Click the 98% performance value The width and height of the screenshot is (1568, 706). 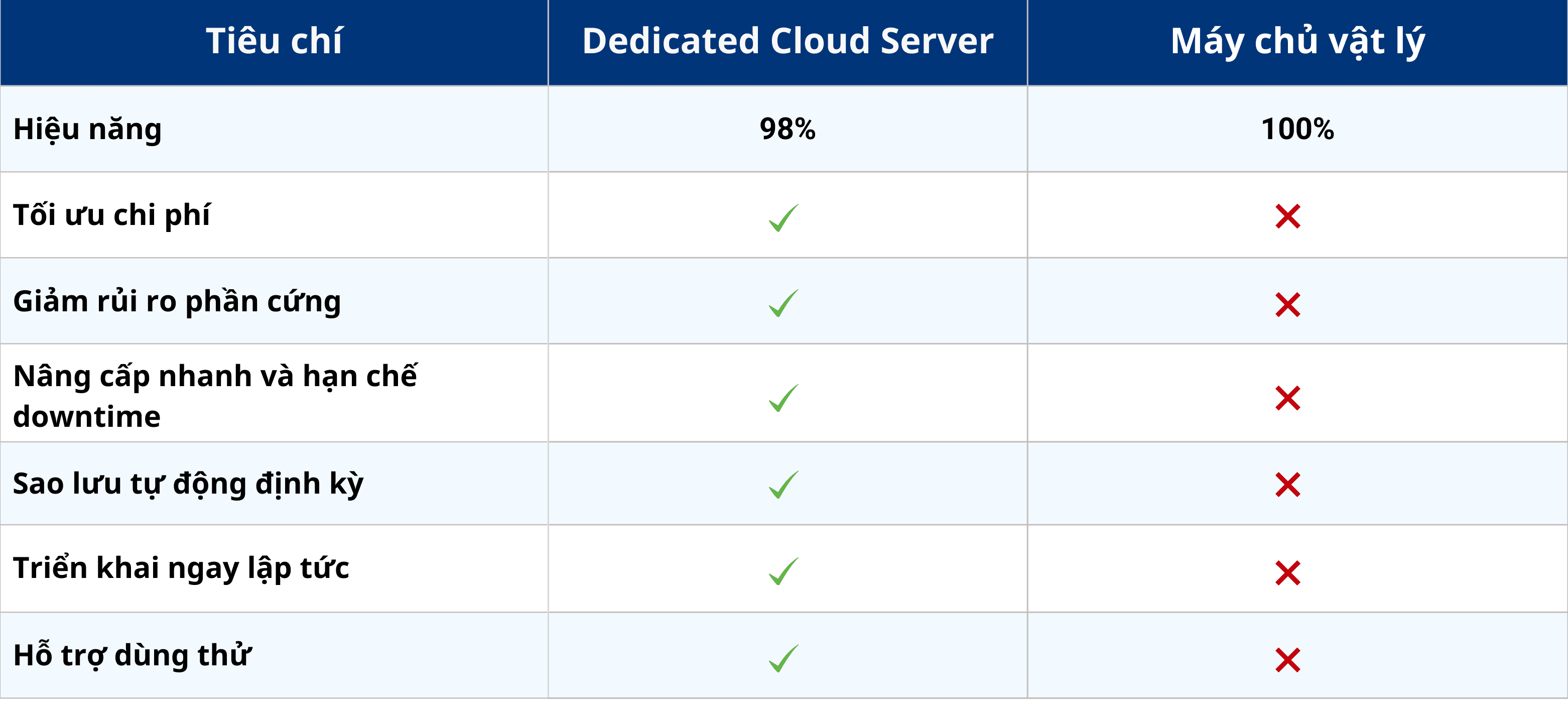click(x=787, y=129)
